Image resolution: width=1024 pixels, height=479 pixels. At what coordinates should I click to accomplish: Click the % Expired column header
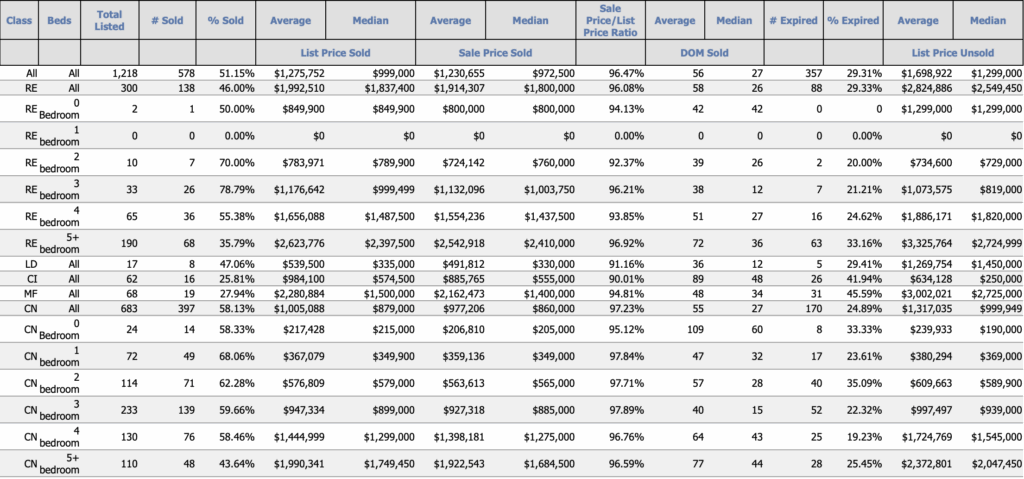(x=853, y=20)
